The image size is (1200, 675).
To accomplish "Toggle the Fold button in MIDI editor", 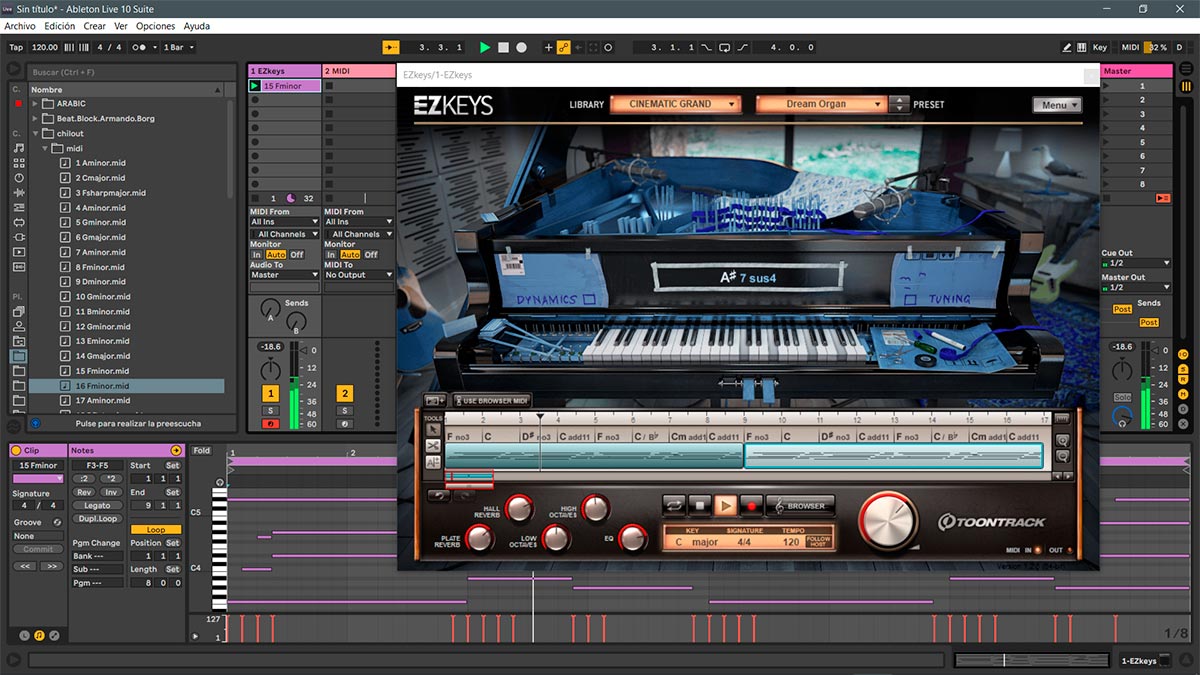I will coord(202,451).
